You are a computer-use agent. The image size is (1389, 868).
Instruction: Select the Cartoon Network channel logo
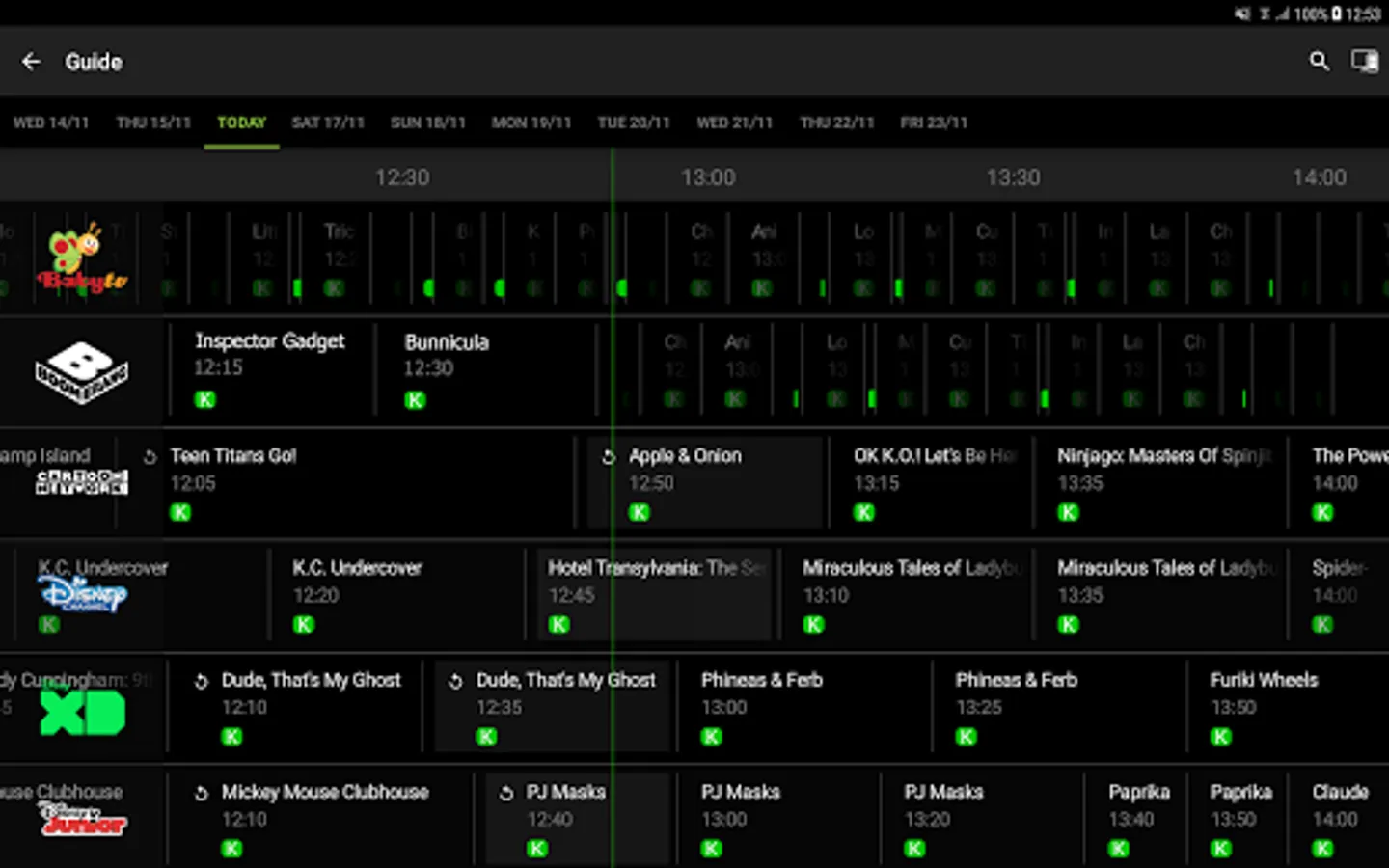pyautogui.click(x=81, y=482)
